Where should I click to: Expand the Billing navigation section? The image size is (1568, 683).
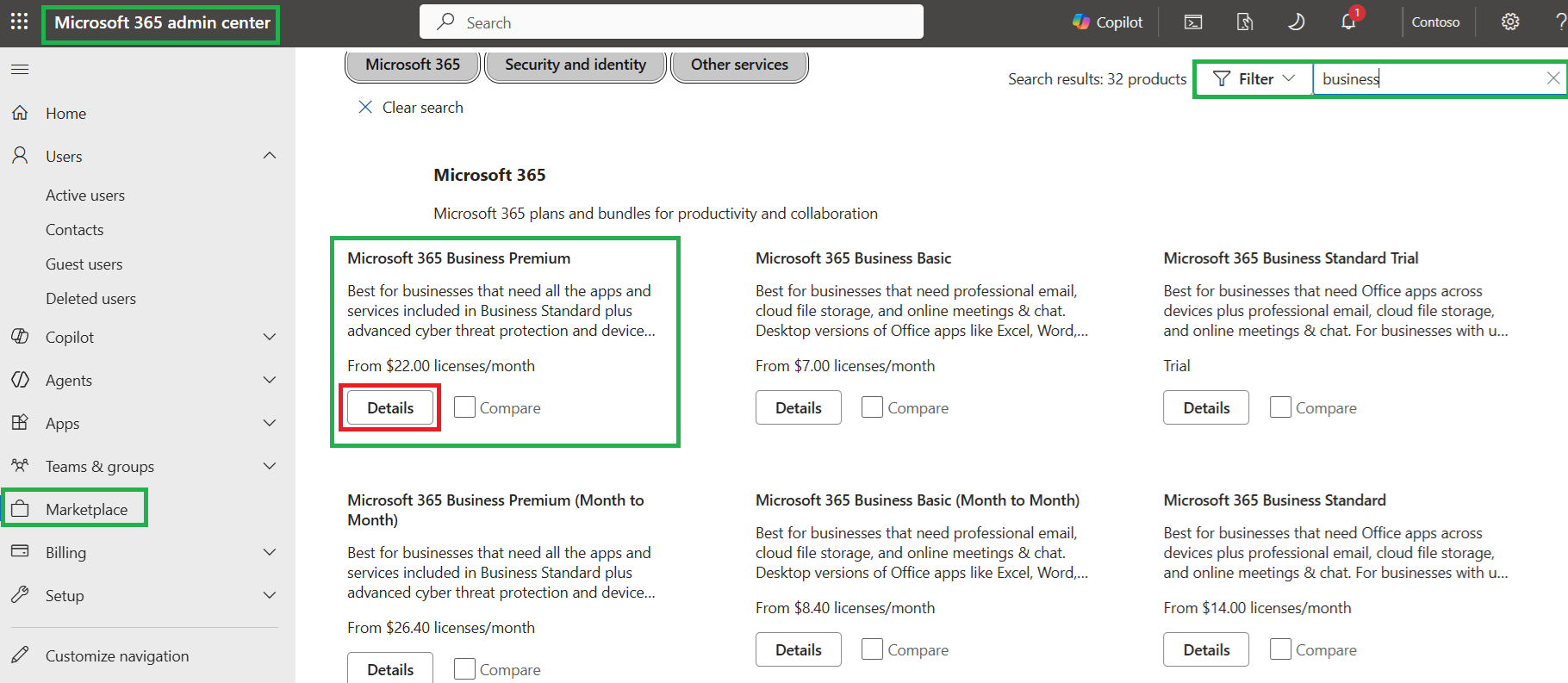click(x=270, y=552)
